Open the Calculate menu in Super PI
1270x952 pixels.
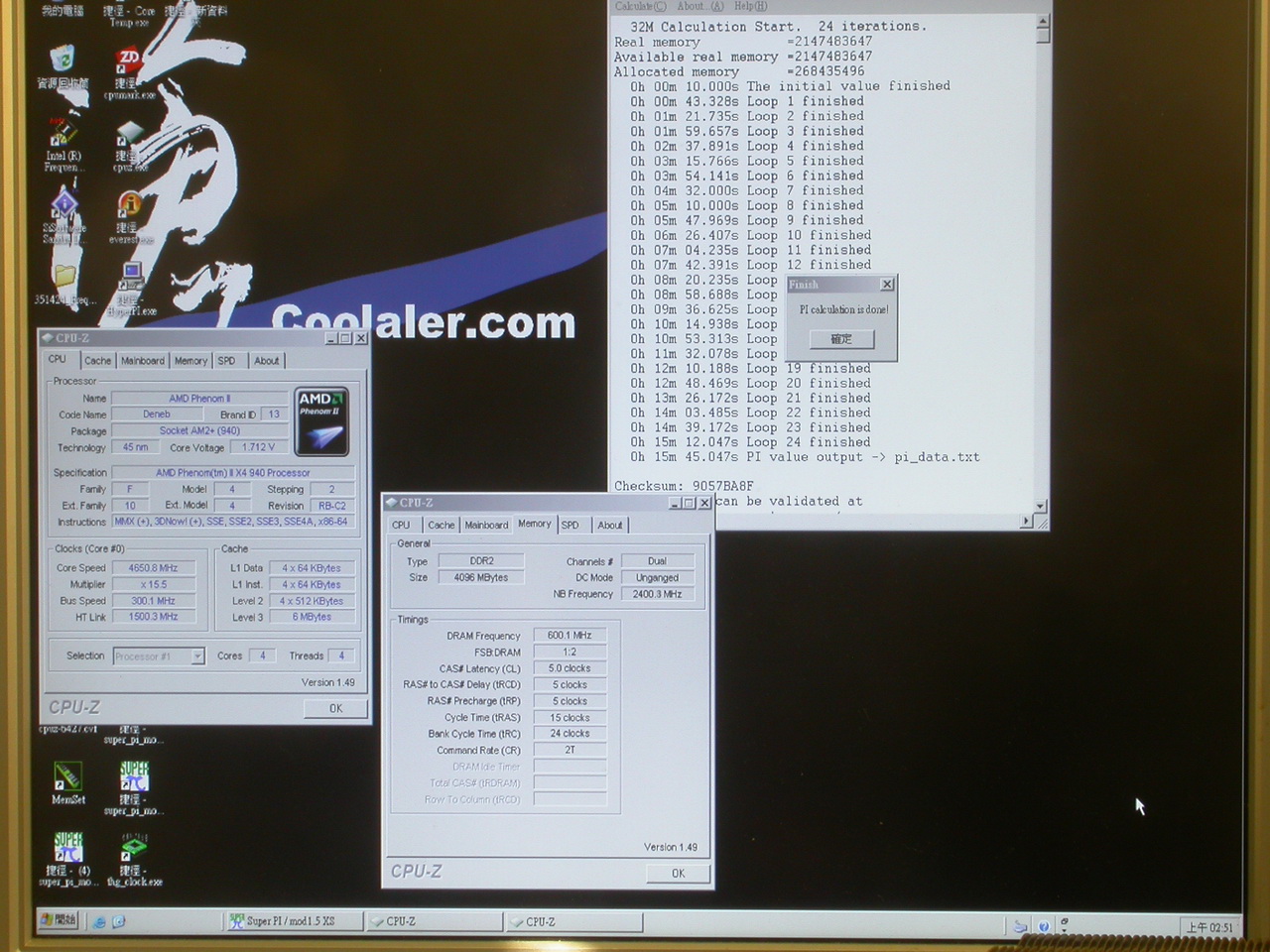pos(640,6)
